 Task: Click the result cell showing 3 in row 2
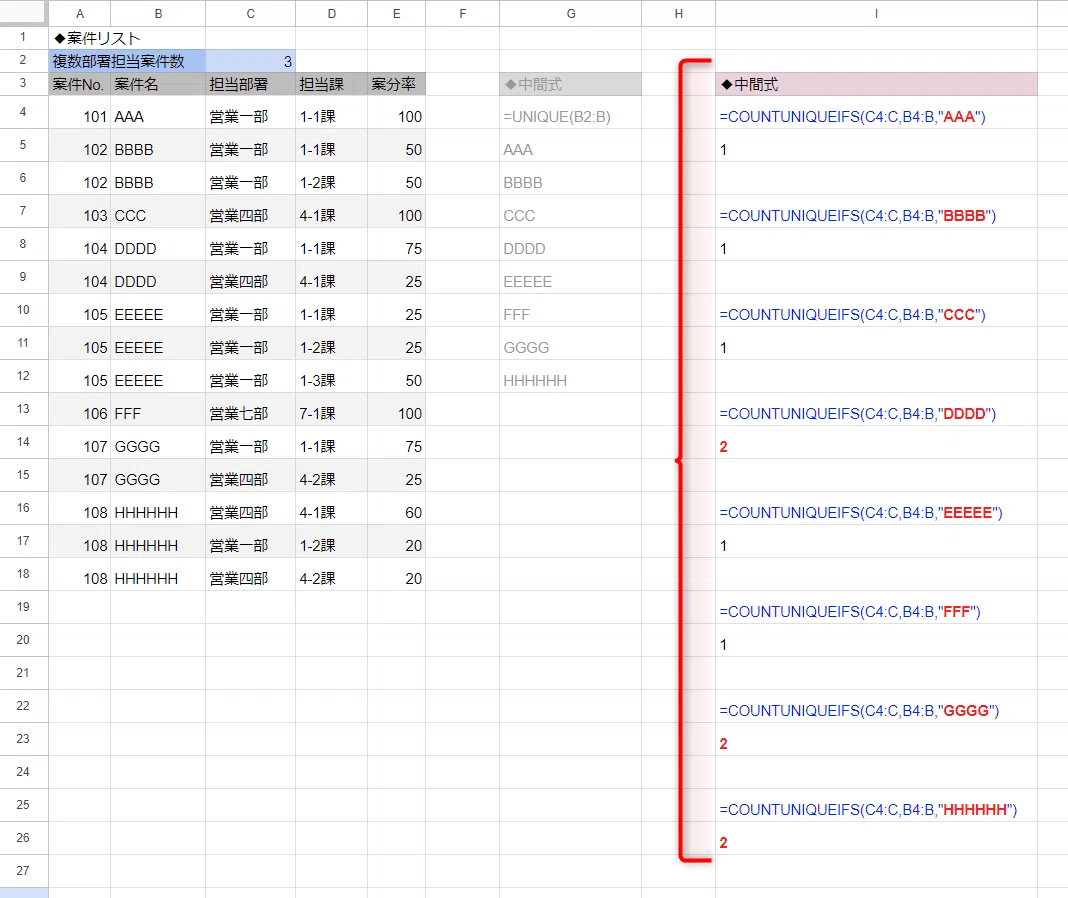click(x=251, y=61)
